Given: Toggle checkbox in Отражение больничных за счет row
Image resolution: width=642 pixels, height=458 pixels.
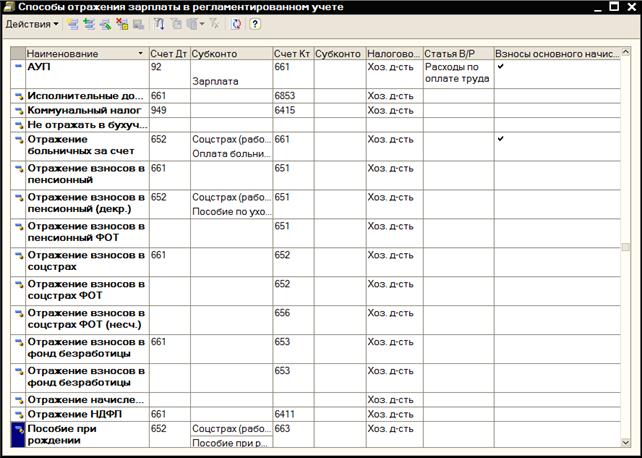Looking at the screenshot, I should click(x=502, y=139).
